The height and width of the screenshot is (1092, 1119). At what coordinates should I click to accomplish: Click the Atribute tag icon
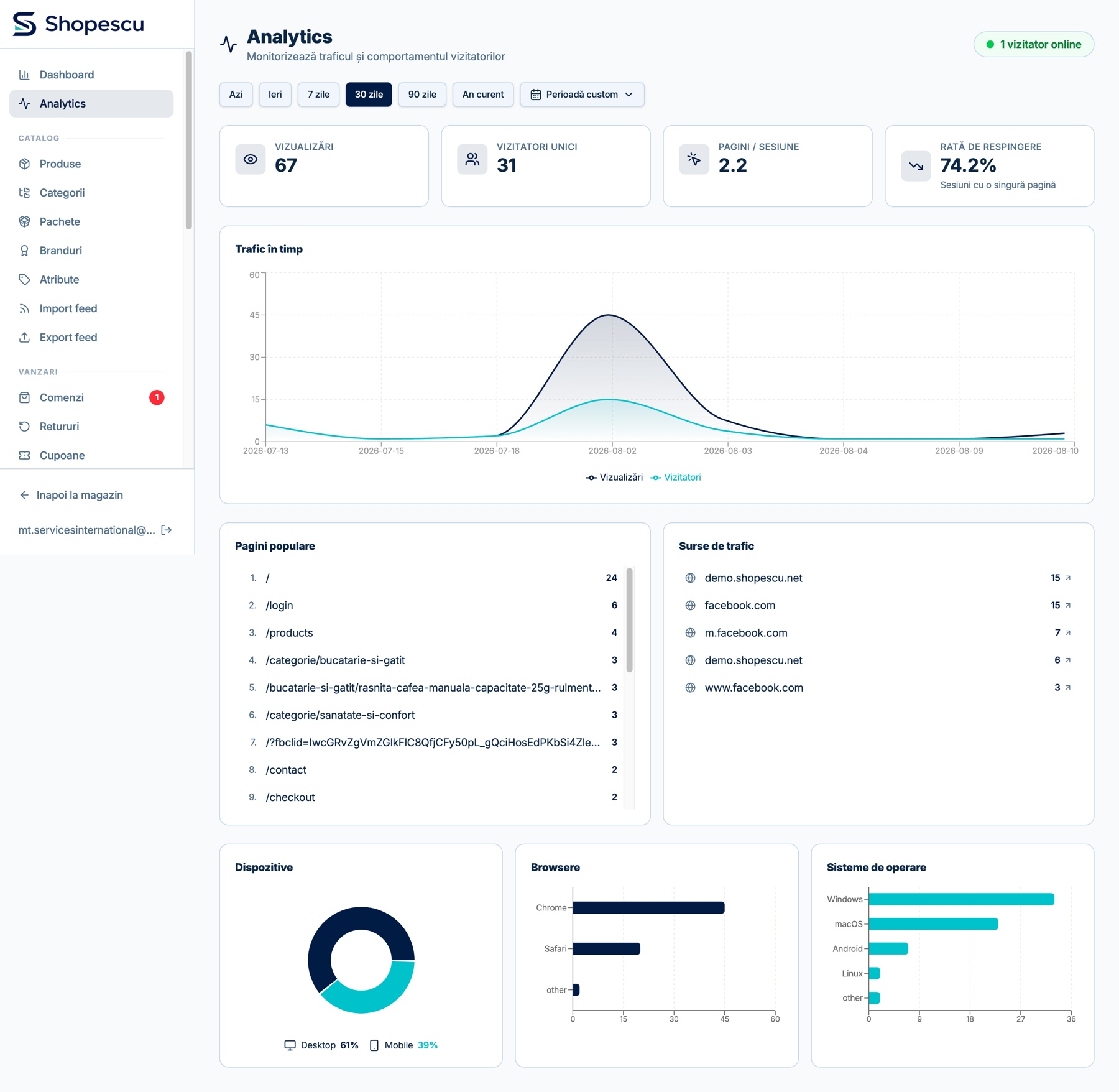point(24,279)
